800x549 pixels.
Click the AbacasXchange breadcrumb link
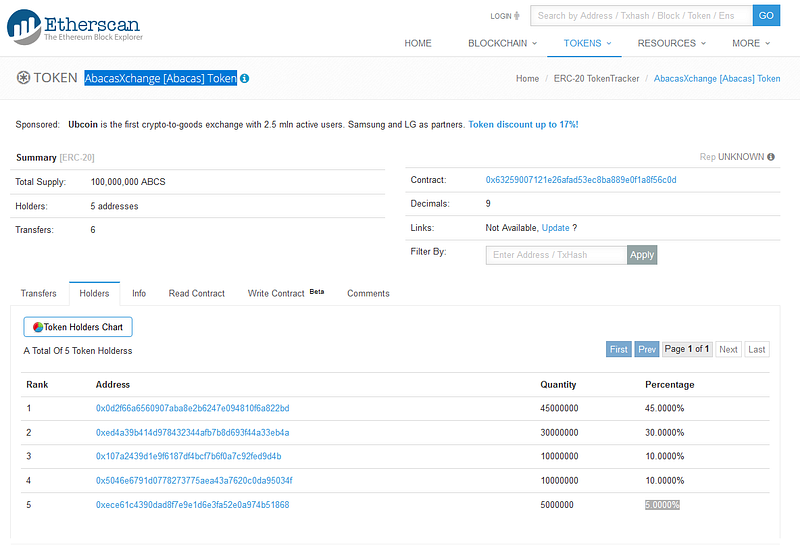[x=717, y=79]
